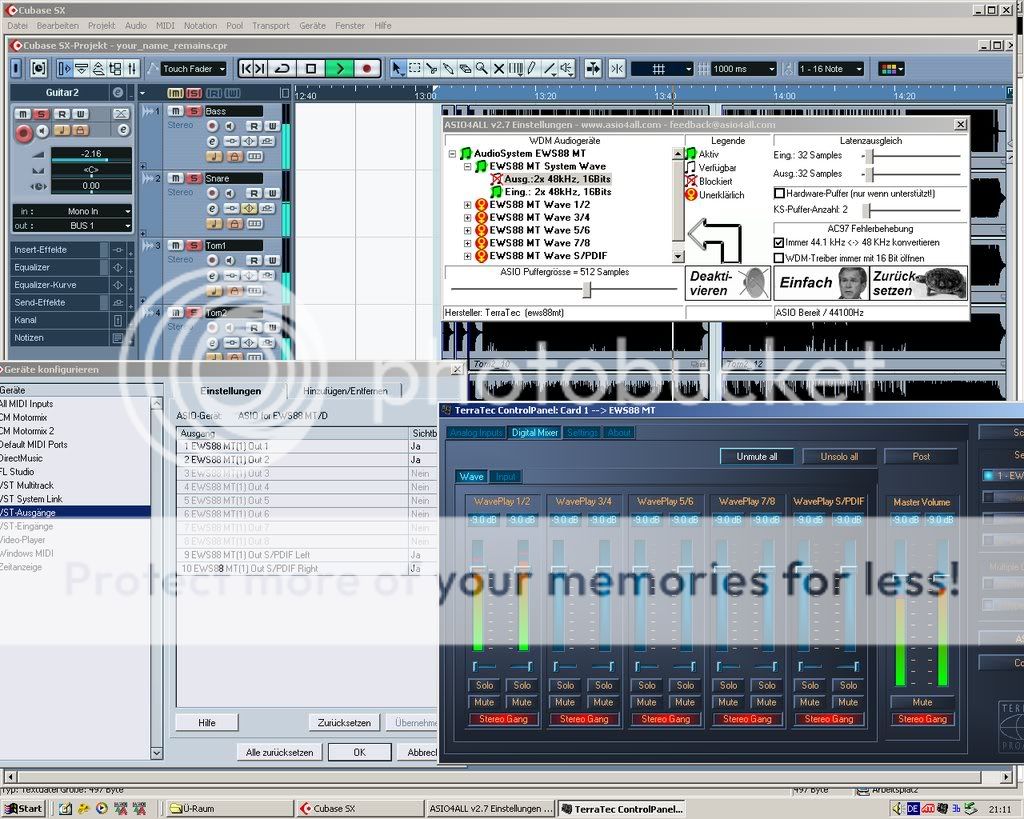Select Input tab in TerraTec mixer
The image size is (1024, 819).
(x=505, y=477)
